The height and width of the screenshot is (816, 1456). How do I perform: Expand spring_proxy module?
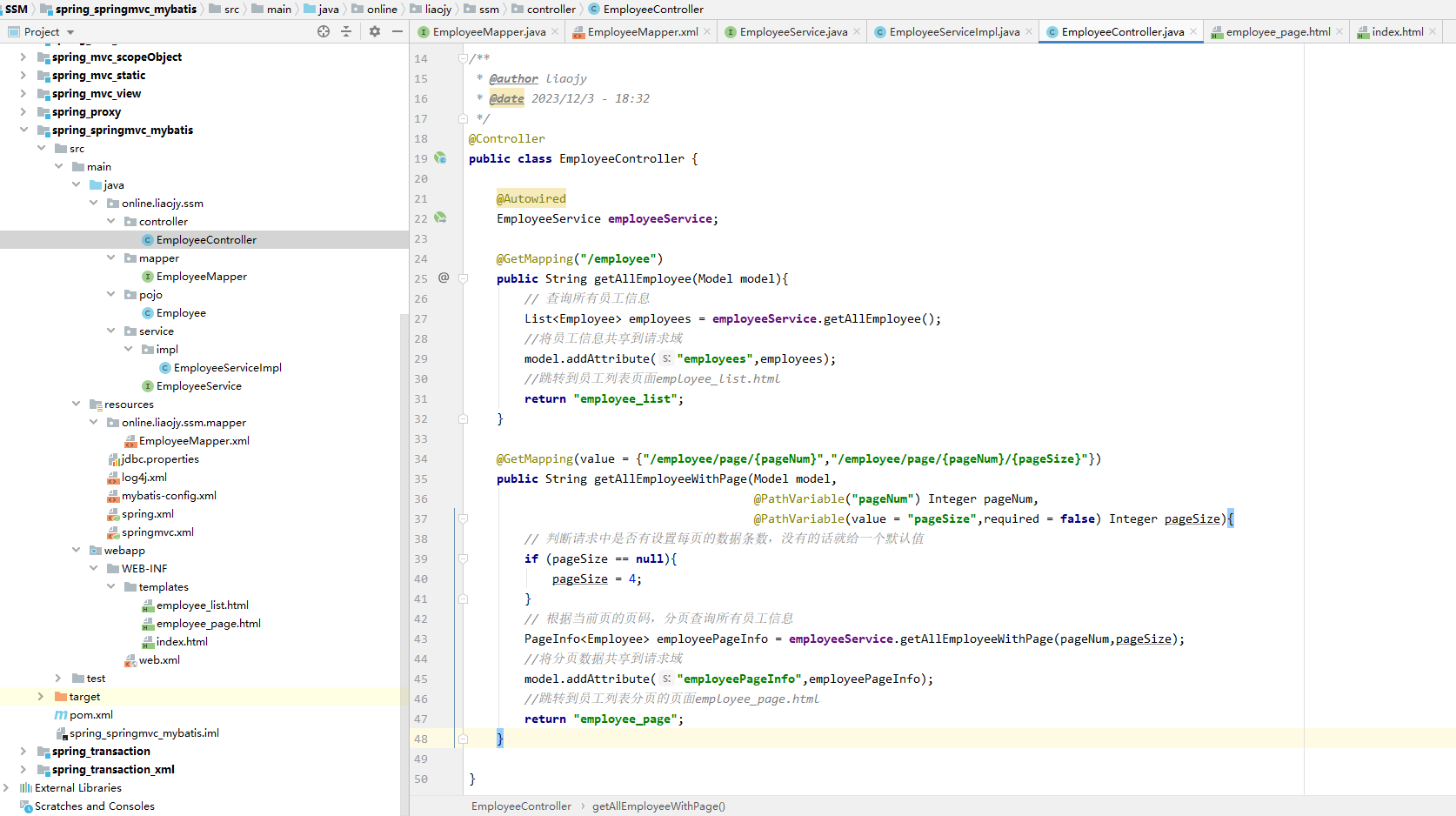click(23, 111)
